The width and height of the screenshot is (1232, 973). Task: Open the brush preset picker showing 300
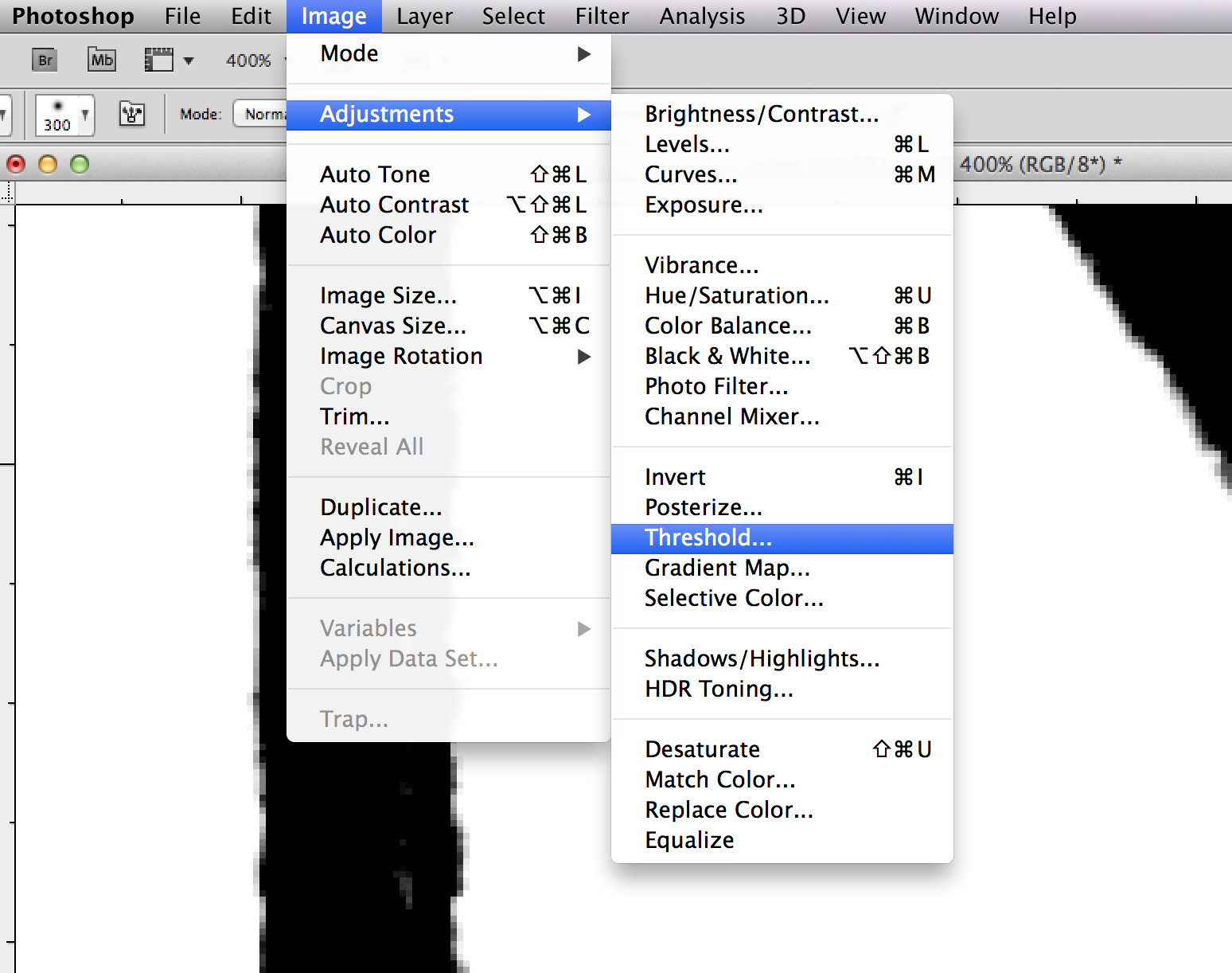[64, 115]
